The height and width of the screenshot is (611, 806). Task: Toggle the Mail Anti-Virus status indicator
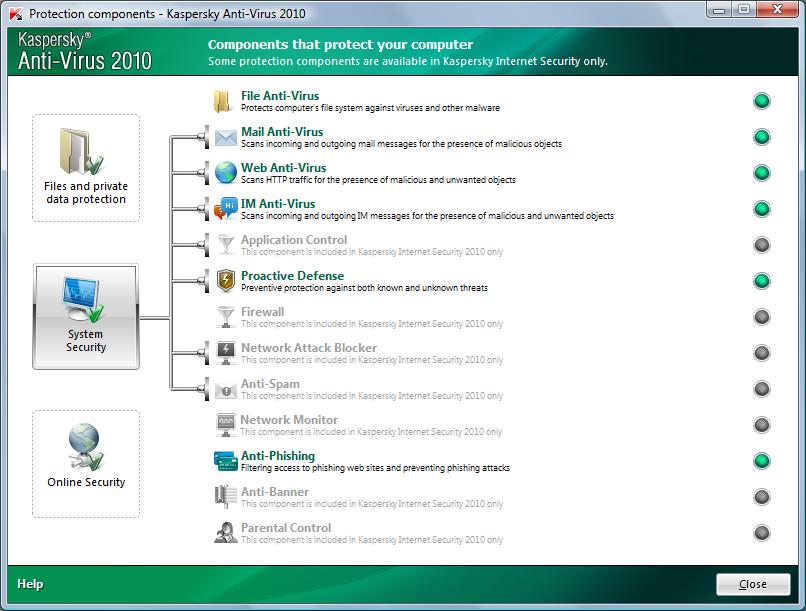762,137
